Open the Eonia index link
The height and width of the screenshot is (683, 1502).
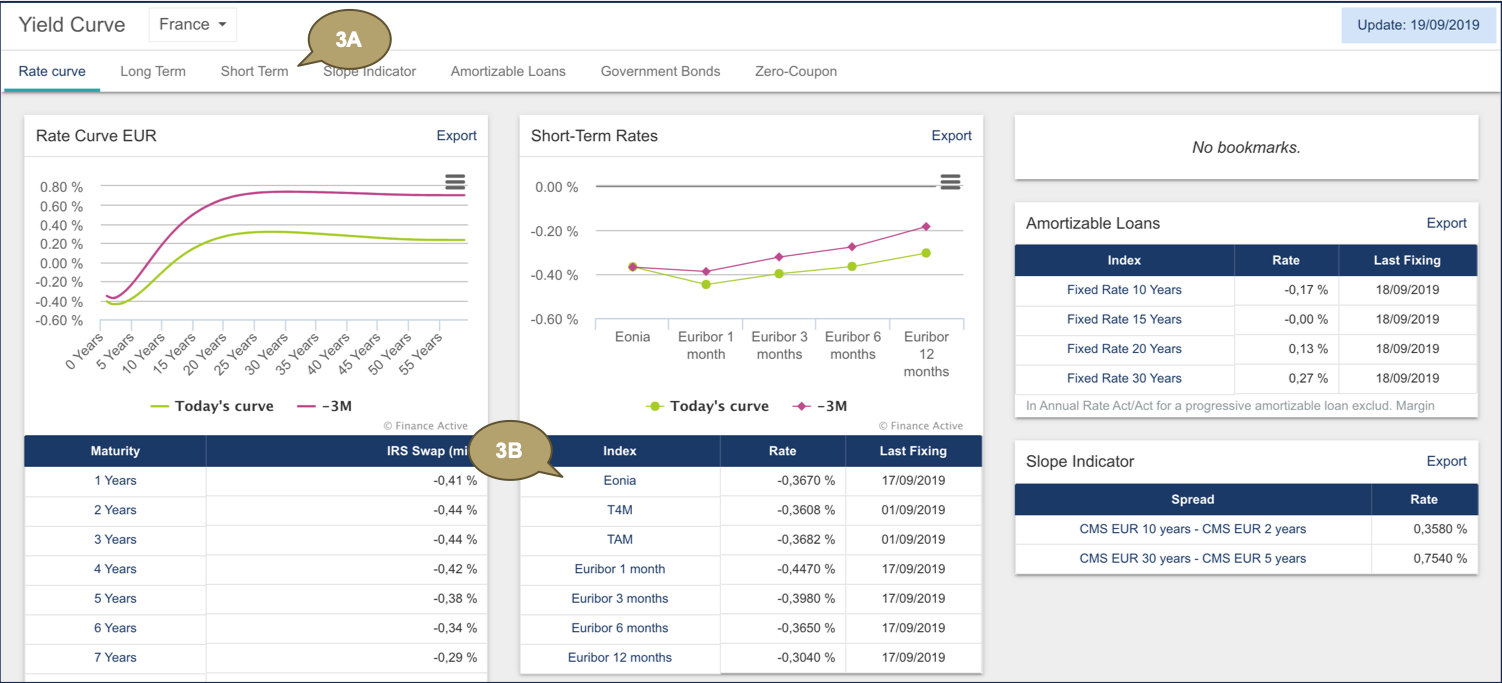(x=620, y=481)
